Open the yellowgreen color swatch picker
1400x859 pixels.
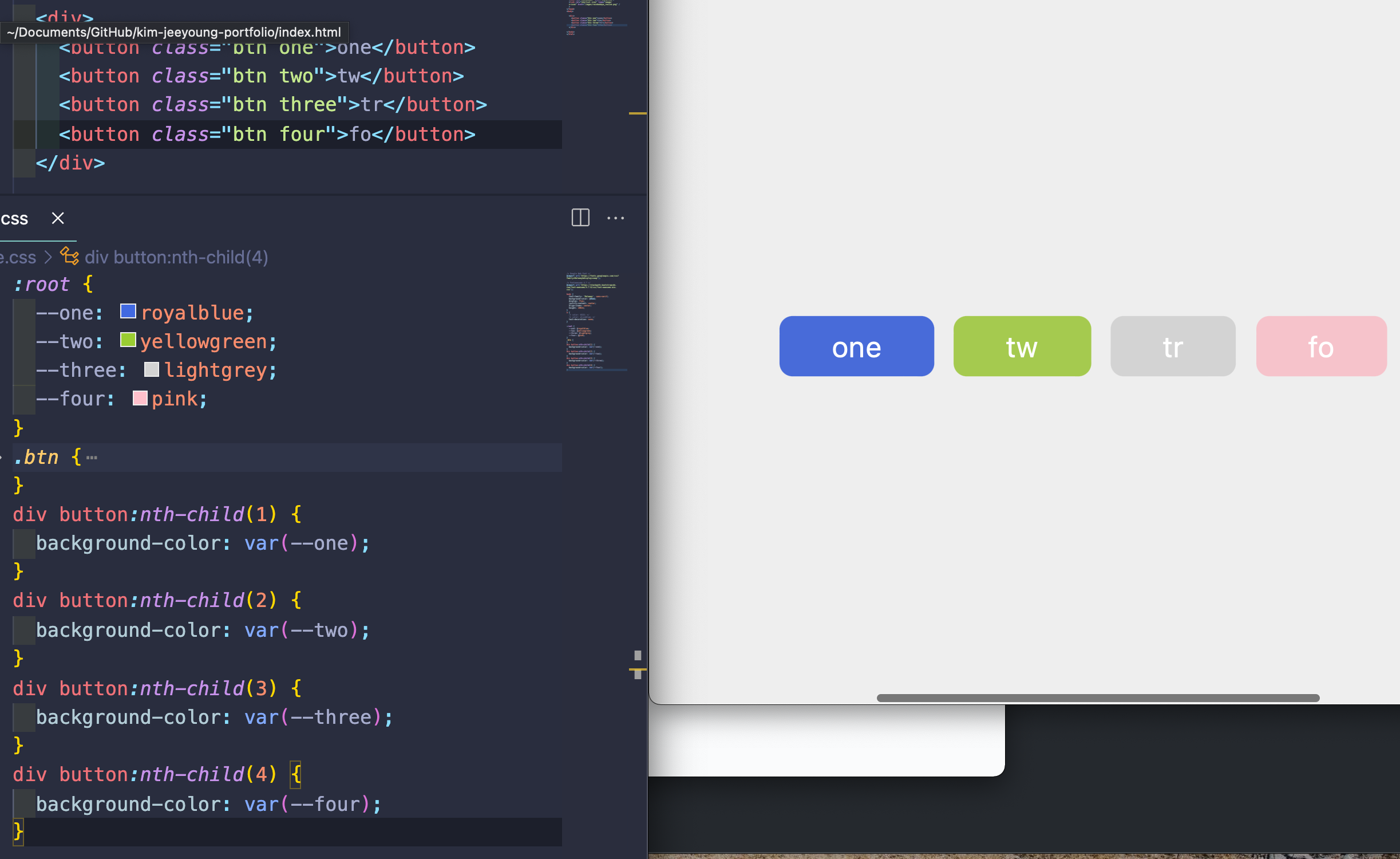pyautogui.click(x=128, y=340)
